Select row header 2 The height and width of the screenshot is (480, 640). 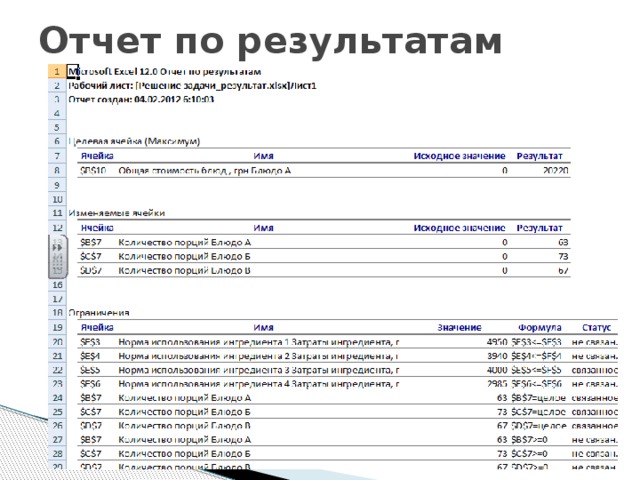coord(57,86)
